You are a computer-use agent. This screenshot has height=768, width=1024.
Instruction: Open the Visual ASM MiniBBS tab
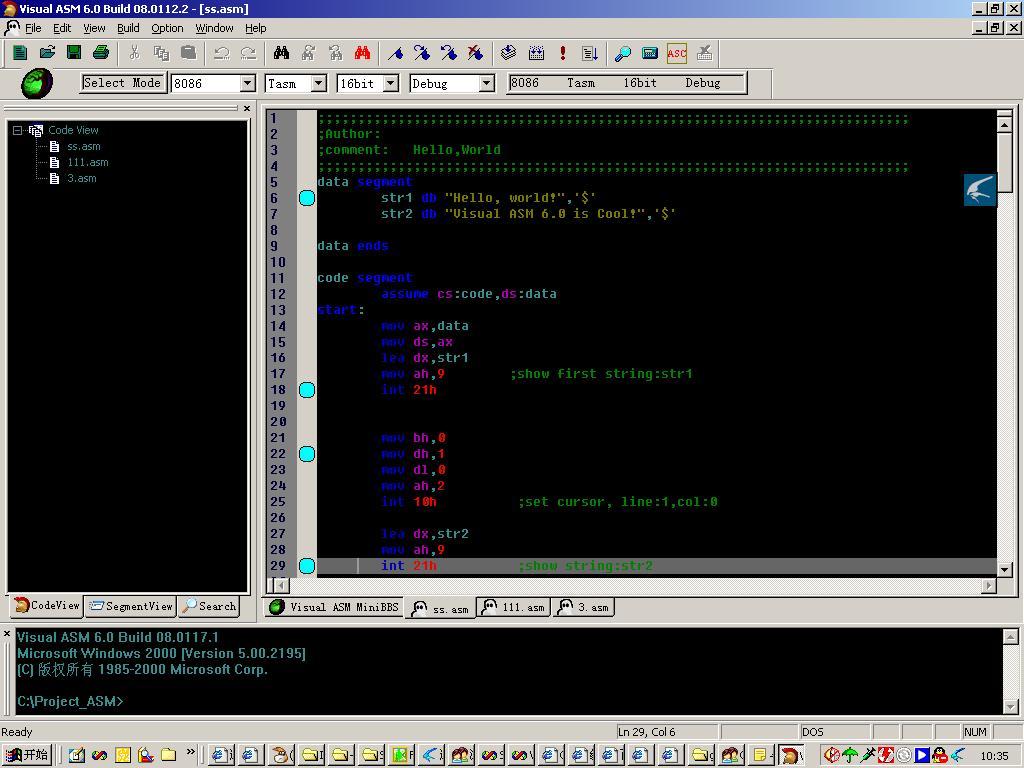[334, 607]
